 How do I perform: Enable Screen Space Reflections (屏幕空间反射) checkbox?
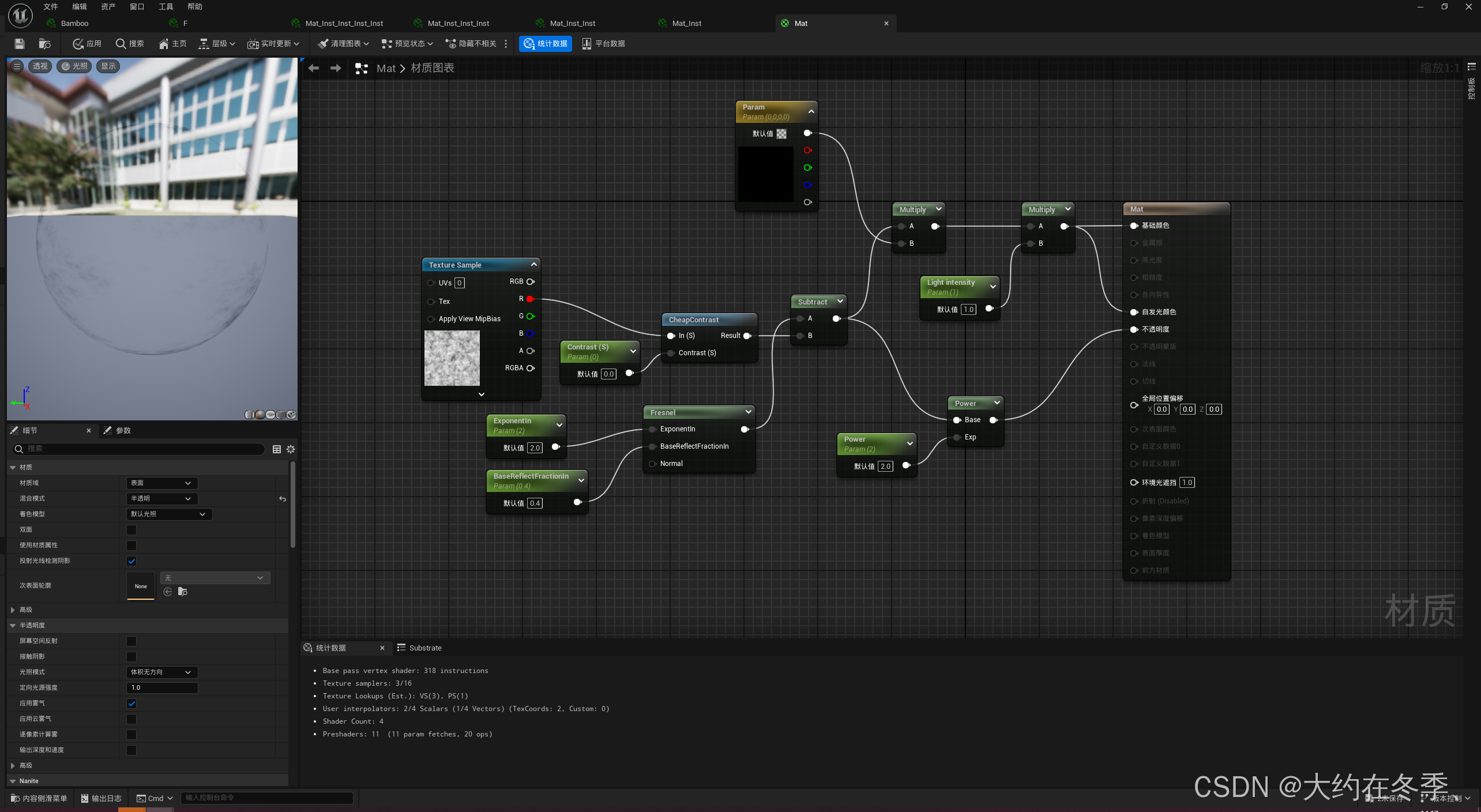[x=131, y=641]
